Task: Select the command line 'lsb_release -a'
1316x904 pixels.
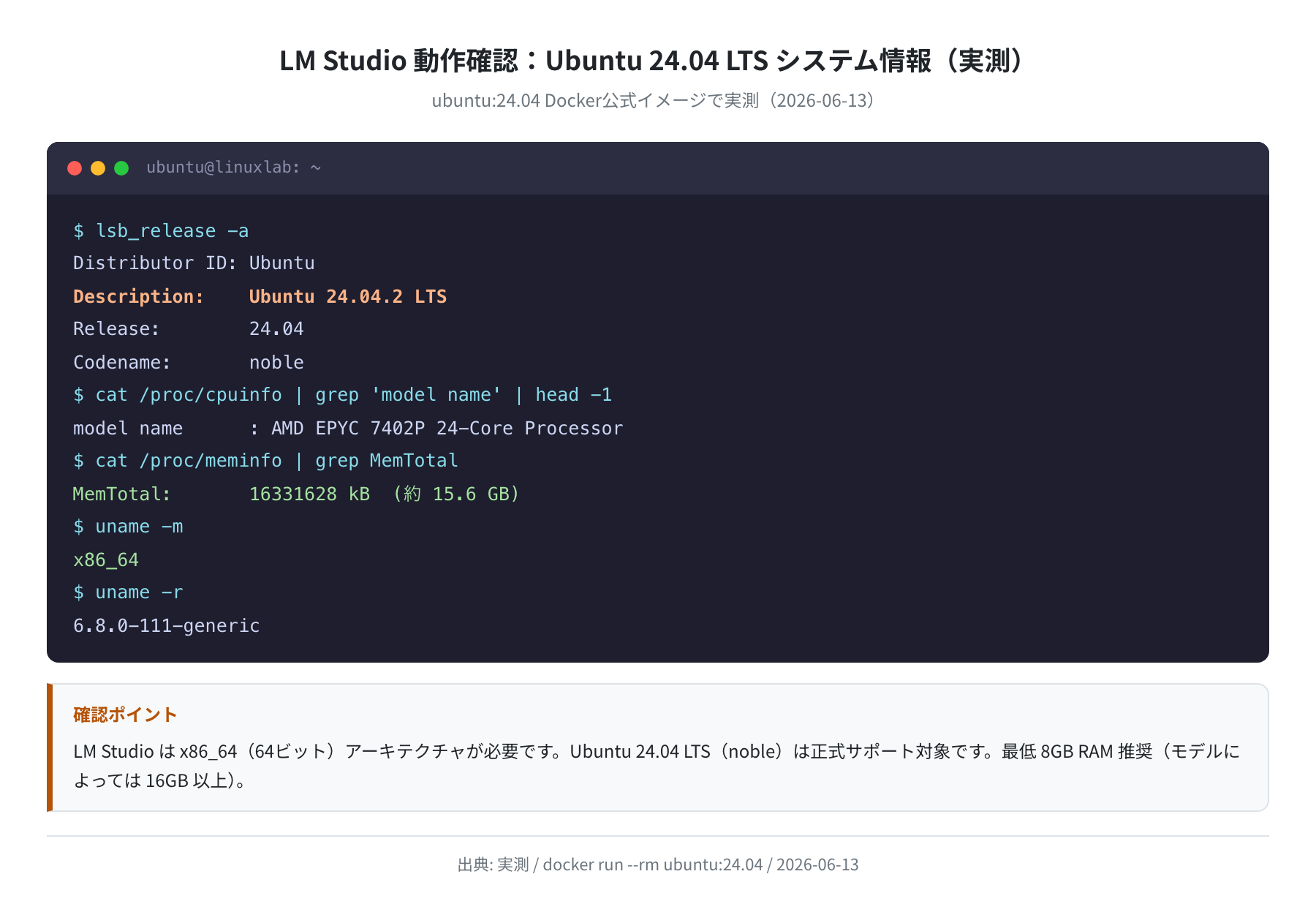Action: [x=161, y=230]
